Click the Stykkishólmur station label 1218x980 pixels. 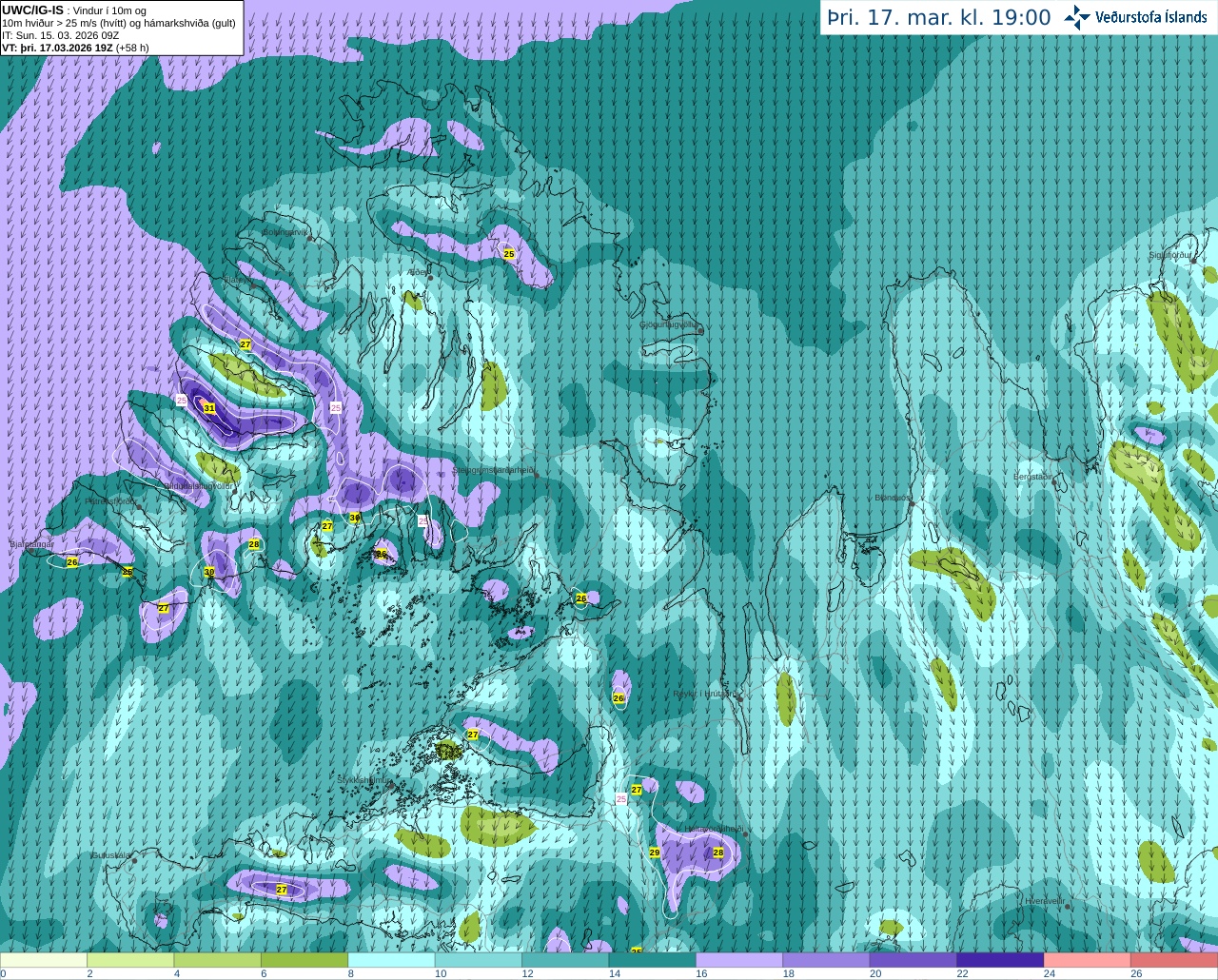pos(363,780)
